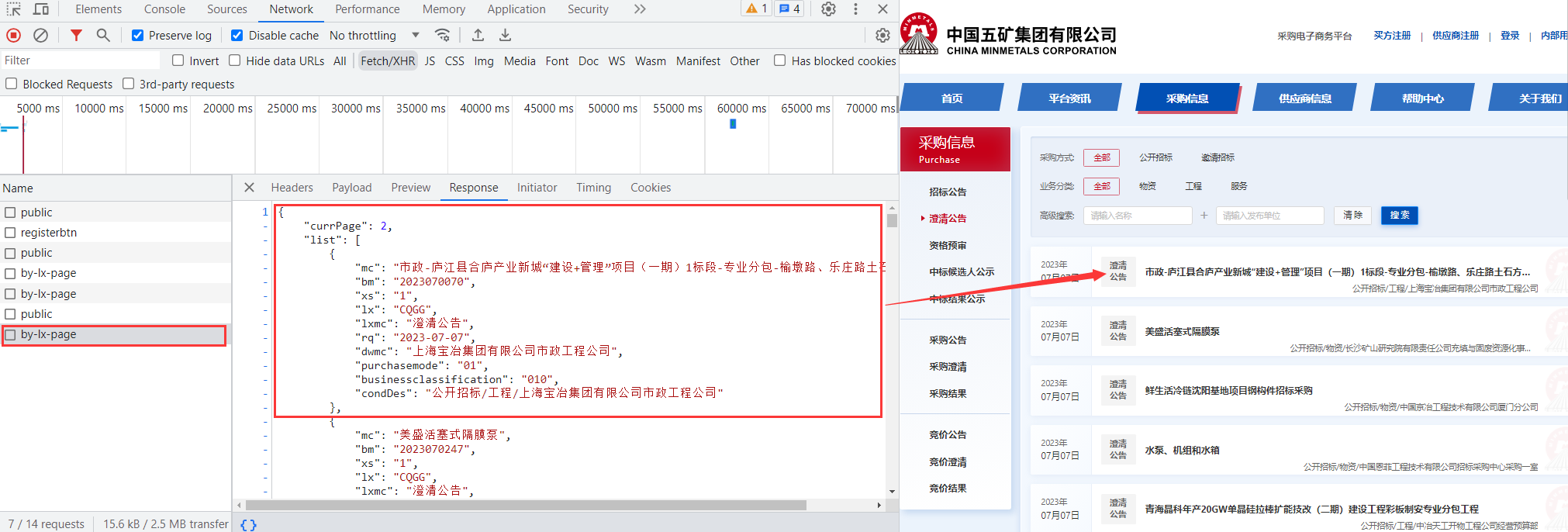This screenshot has height=532, width=1568.
Task: Pretty-print response with curly braces icon
Action: click(248, 525)
